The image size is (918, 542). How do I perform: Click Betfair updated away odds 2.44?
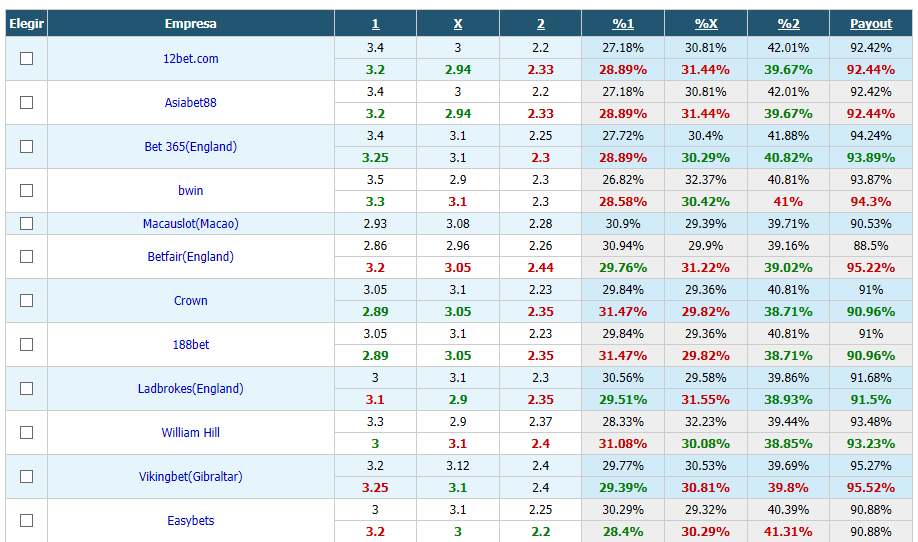(x=540, y=267)
